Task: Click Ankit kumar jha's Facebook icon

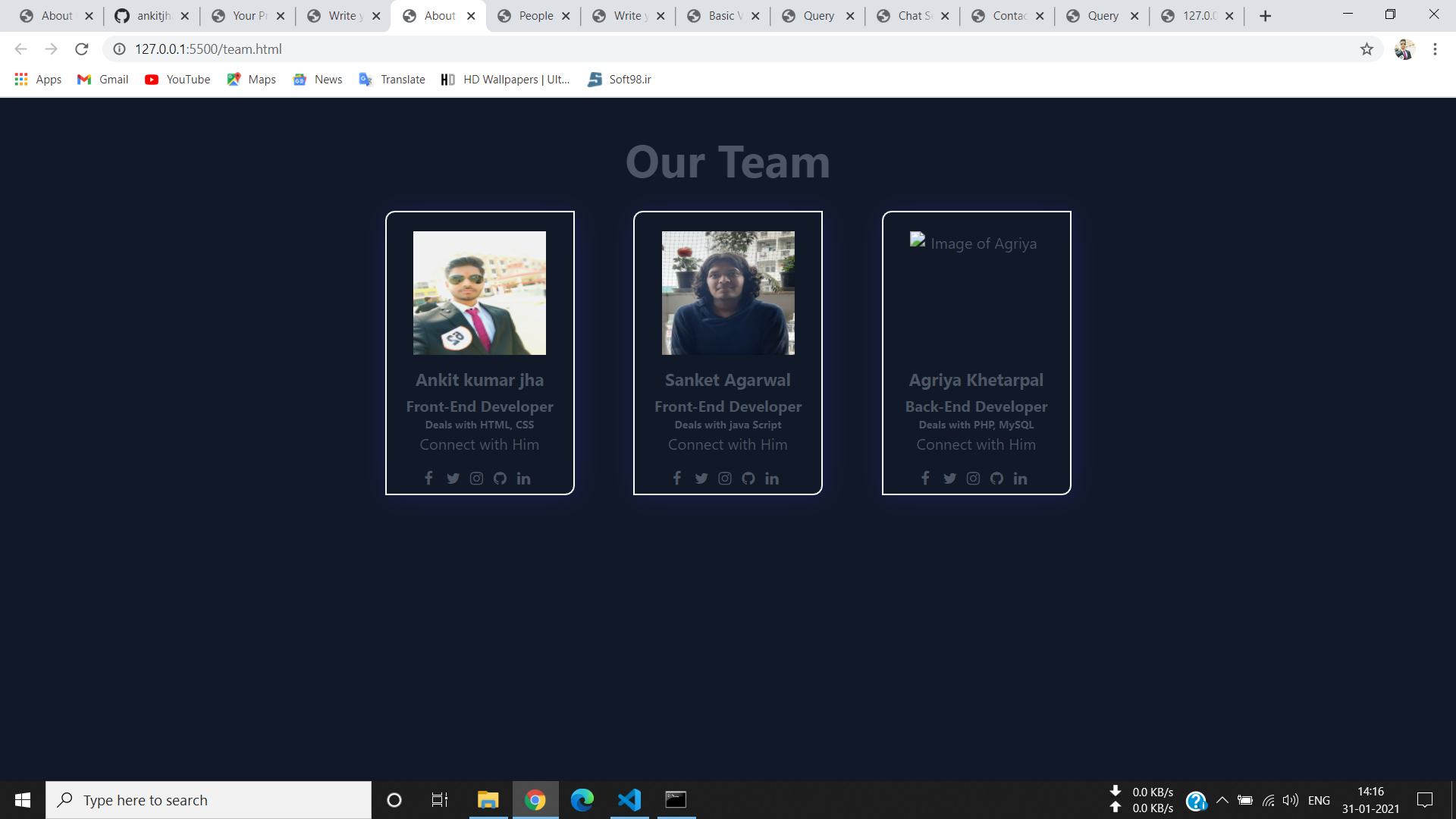Action: click(x=428, y=478)
